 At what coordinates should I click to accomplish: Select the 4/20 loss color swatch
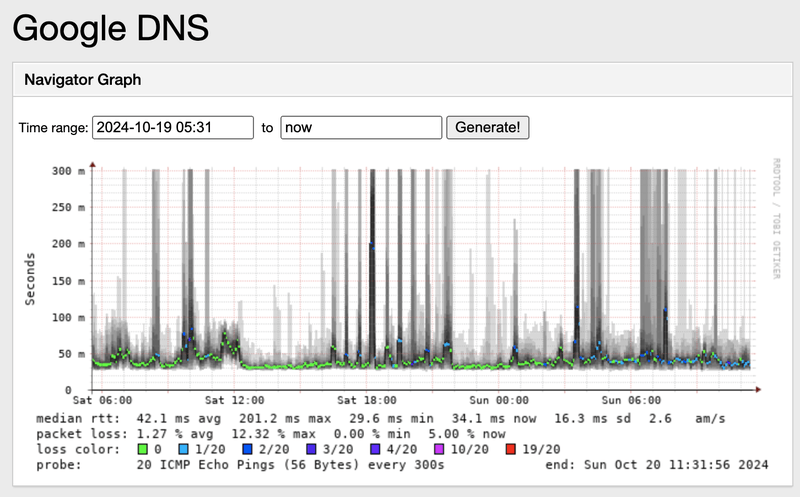coord(375,449)
